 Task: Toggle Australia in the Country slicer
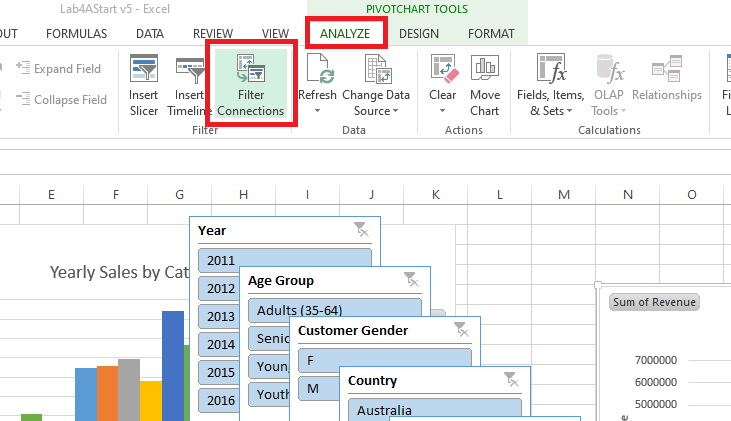click(434, 409)
